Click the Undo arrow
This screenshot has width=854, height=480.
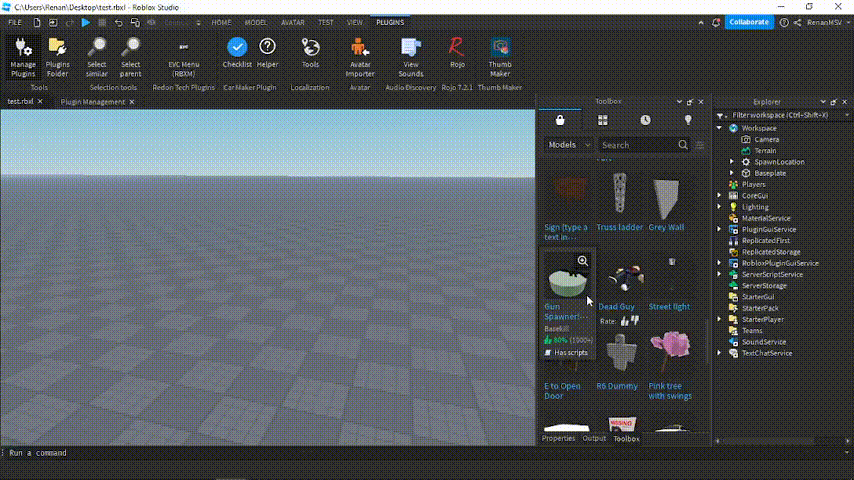[118, 22]
